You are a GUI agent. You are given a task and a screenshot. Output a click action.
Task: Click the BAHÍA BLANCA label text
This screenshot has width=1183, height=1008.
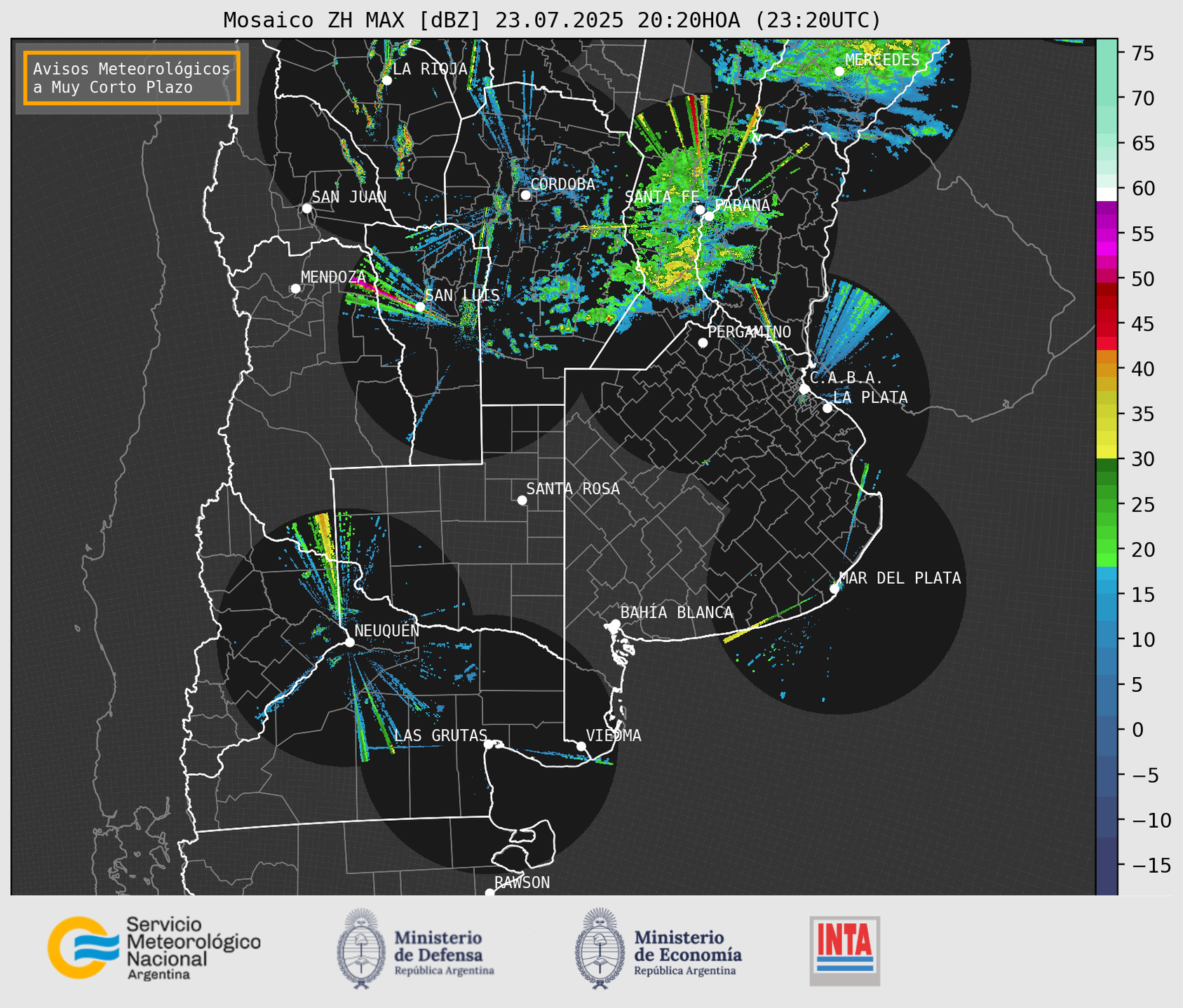pyautogui.click(x=677, y=613)
